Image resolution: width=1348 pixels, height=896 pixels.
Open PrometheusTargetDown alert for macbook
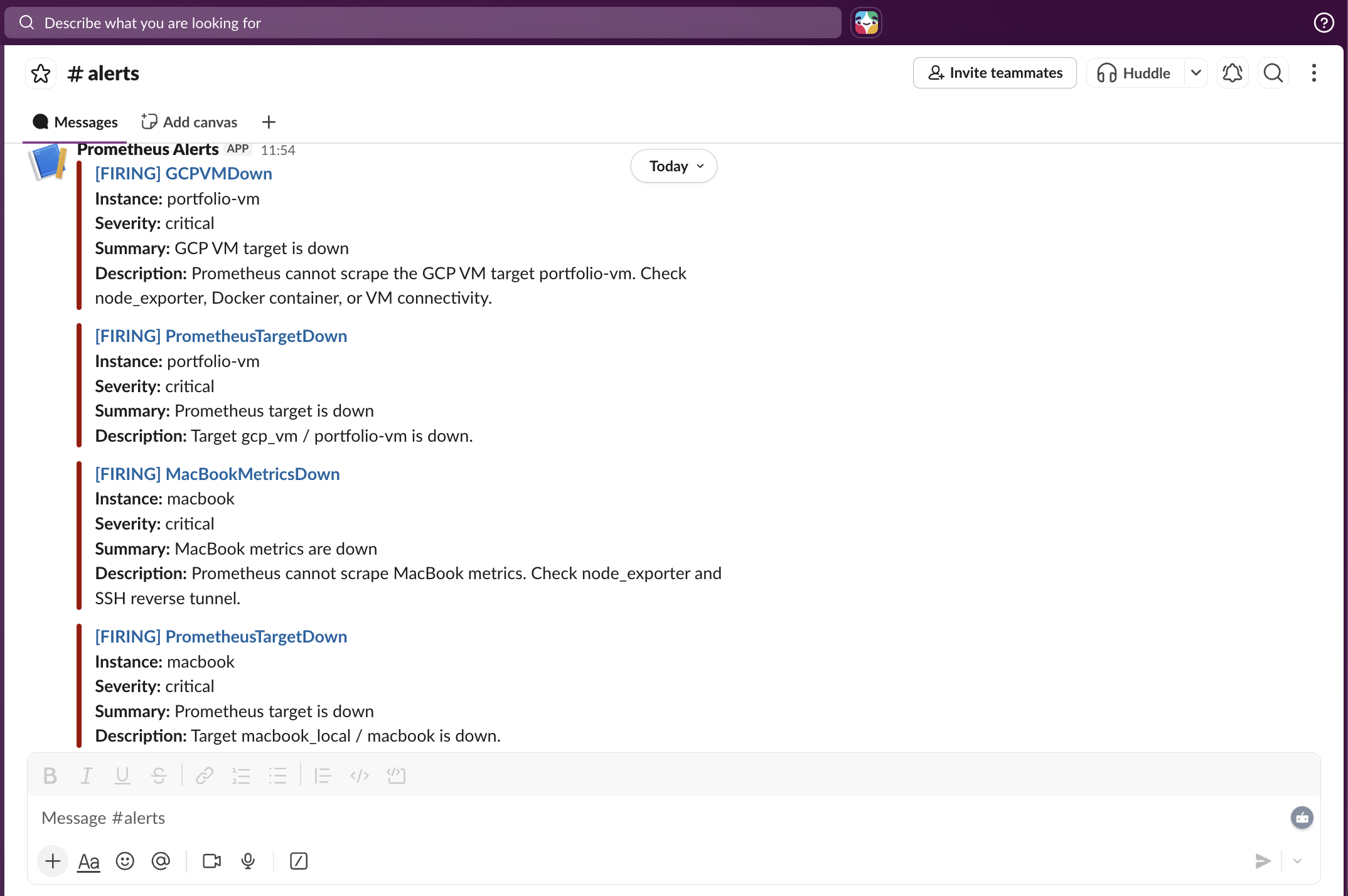point(221,636)
